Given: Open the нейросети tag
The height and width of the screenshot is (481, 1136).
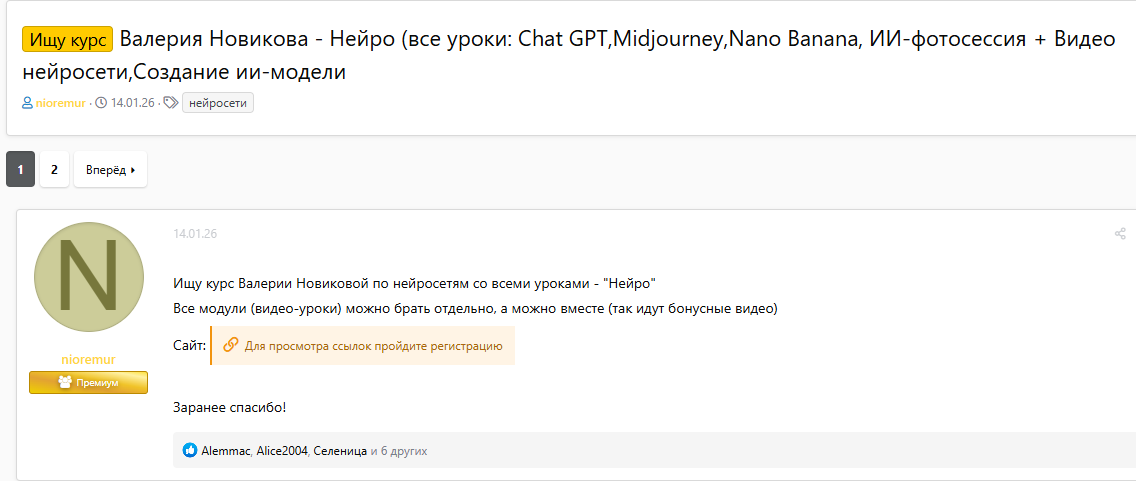Looking at the screenshot, I should point(217,103).
